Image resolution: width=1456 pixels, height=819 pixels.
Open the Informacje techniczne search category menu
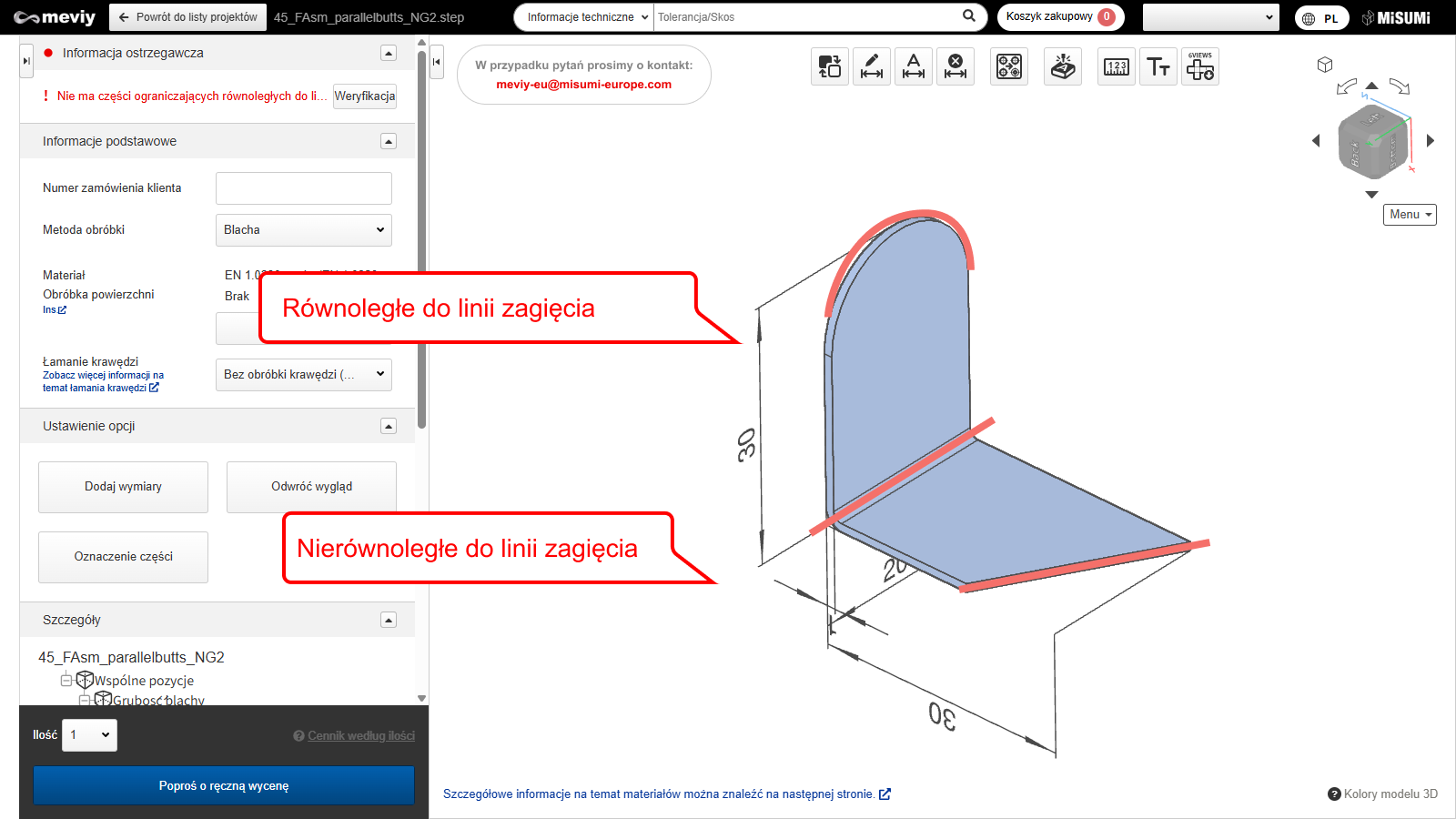pos(587,17)
